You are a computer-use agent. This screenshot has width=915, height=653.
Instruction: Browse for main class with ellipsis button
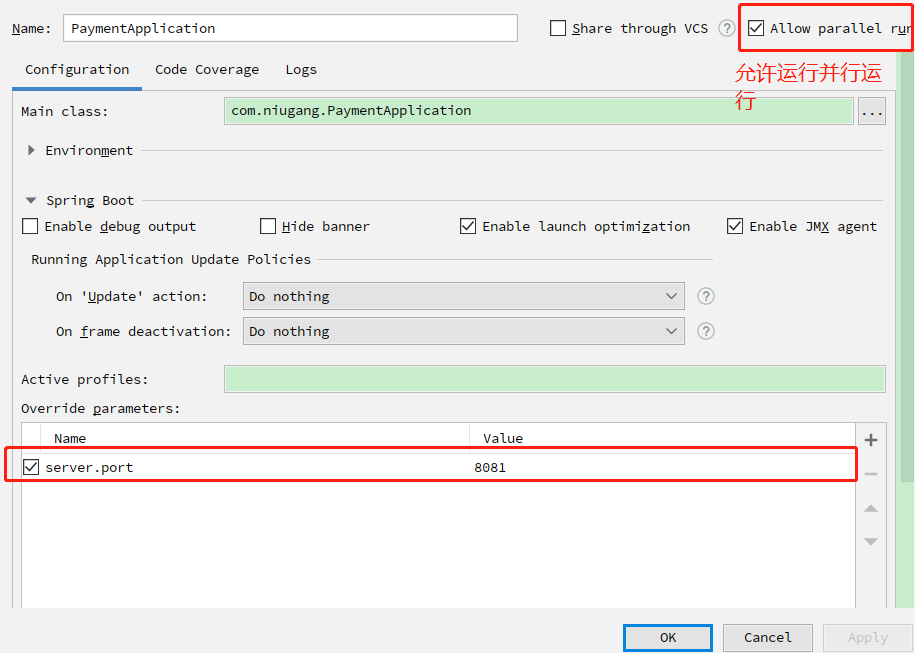tap(872, 111)
